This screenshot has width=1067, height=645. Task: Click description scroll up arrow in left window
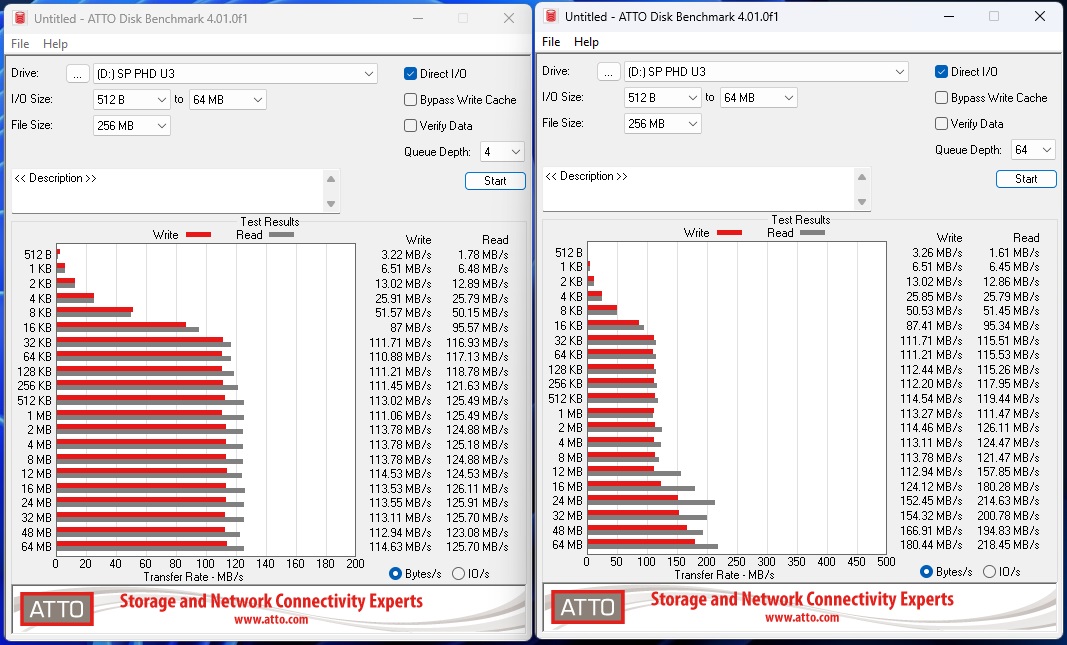(x=331, y=179)
